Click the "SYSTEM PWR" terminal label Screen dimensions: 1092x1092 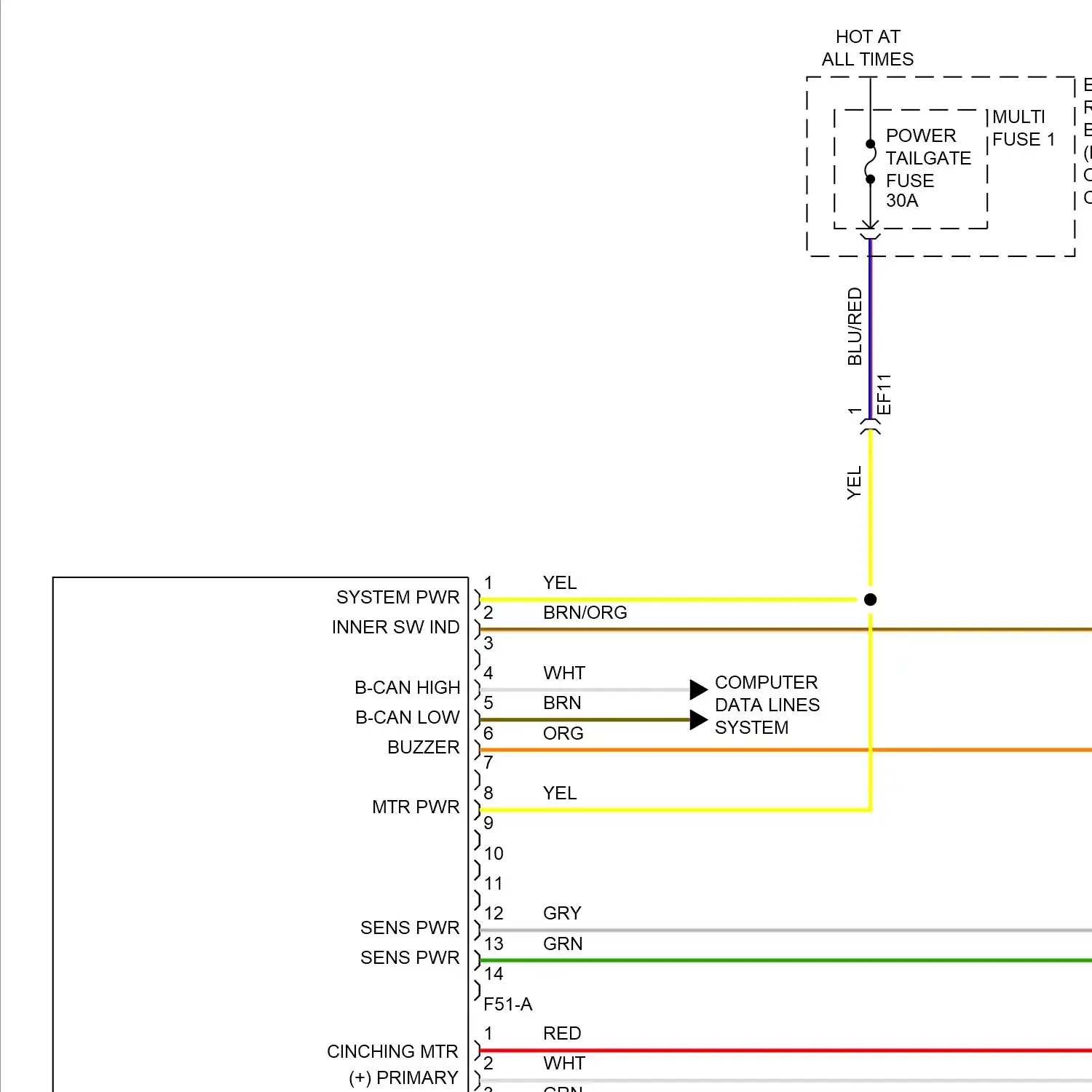point(397,598)
